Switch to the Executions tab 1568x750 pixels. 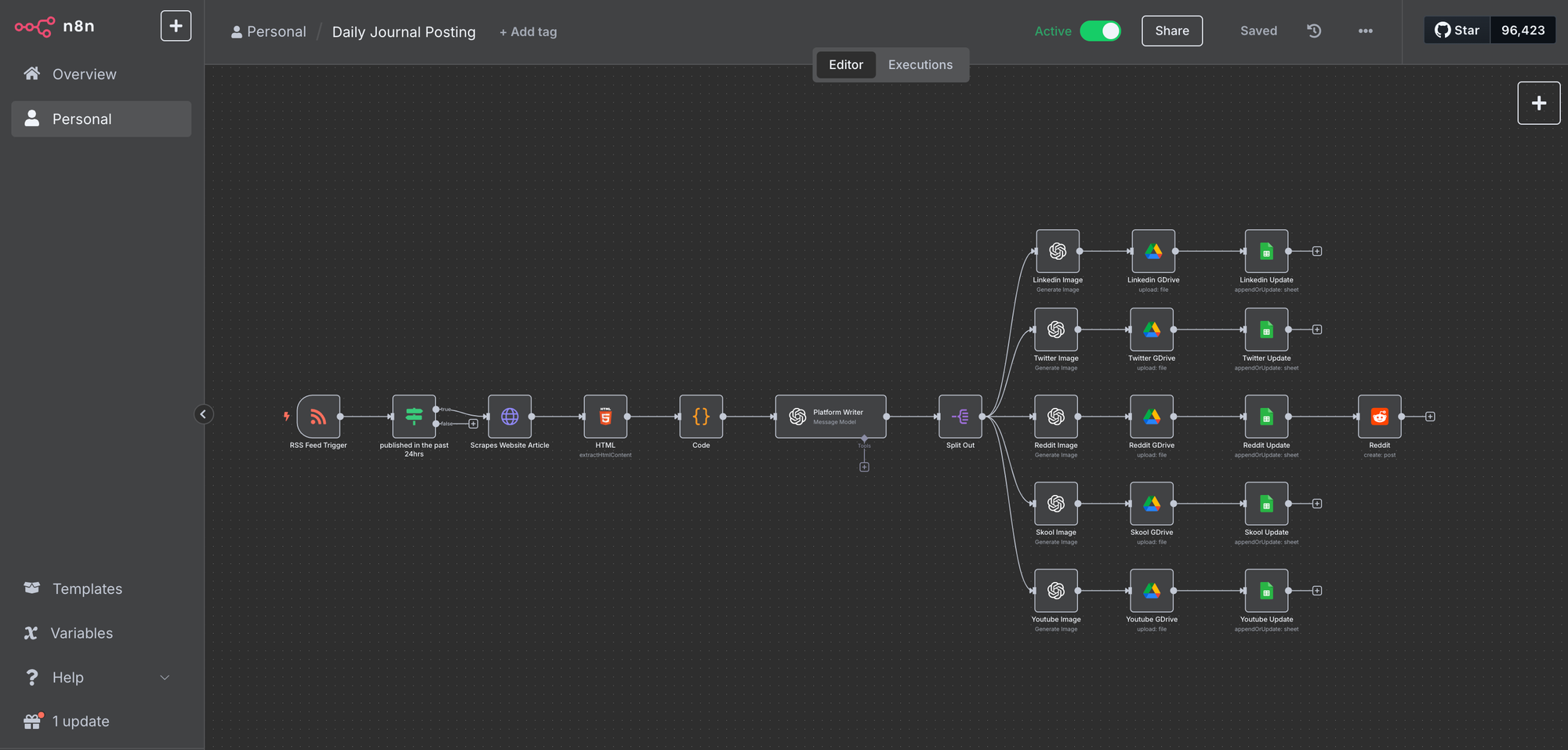[x=920, y=64]
